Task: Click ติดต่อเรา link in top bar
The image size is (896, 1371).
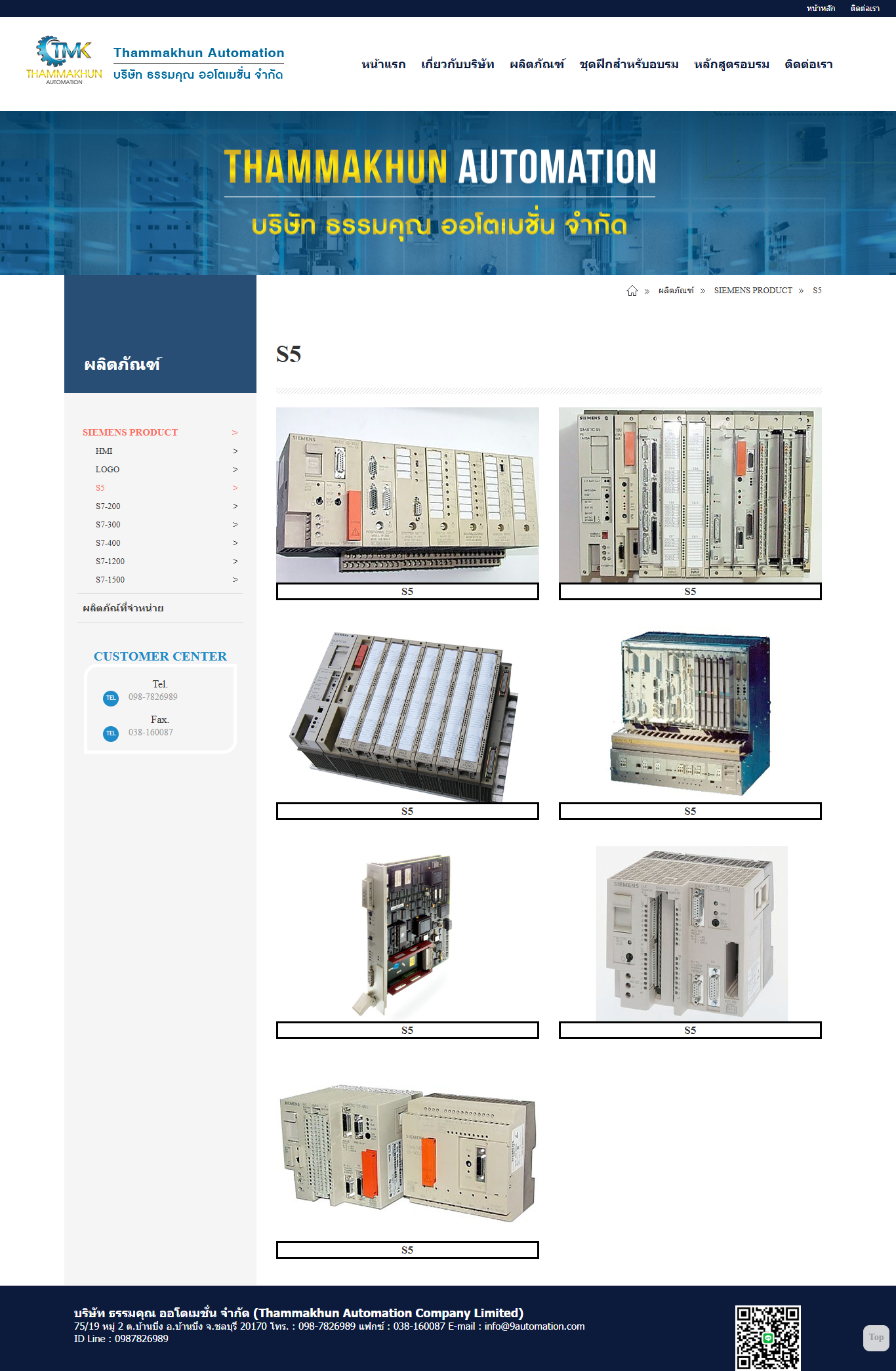Action: (x=865, y=9)
